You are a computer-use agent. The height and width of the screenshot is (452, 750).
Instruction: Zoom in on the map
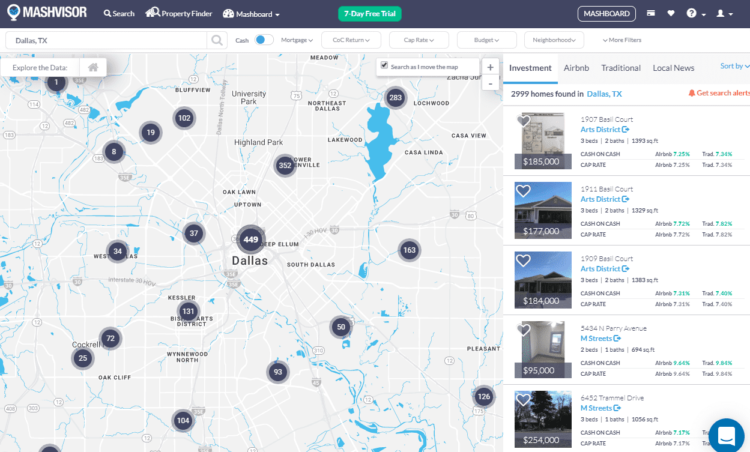[490, 67]
